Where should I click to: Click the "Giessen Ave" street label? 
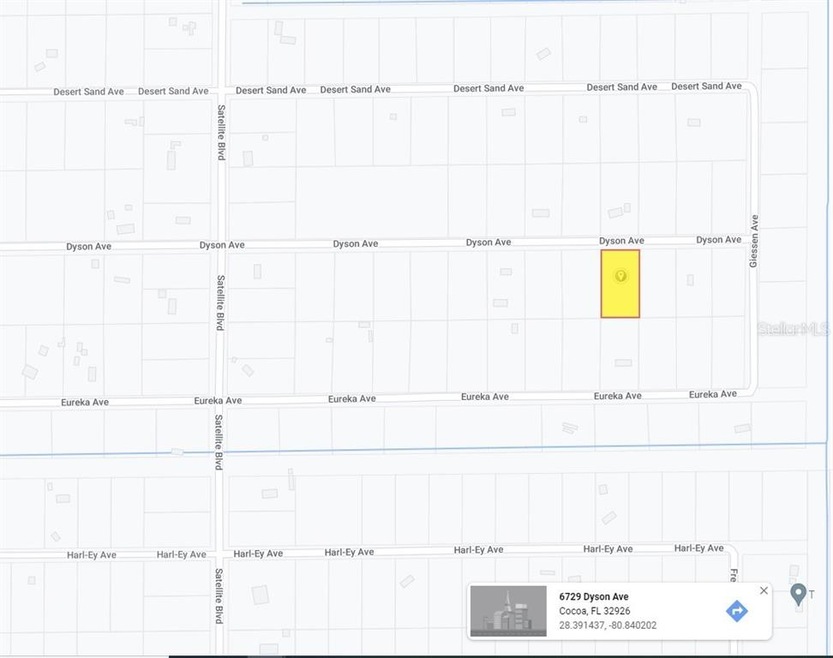point(753,241)
